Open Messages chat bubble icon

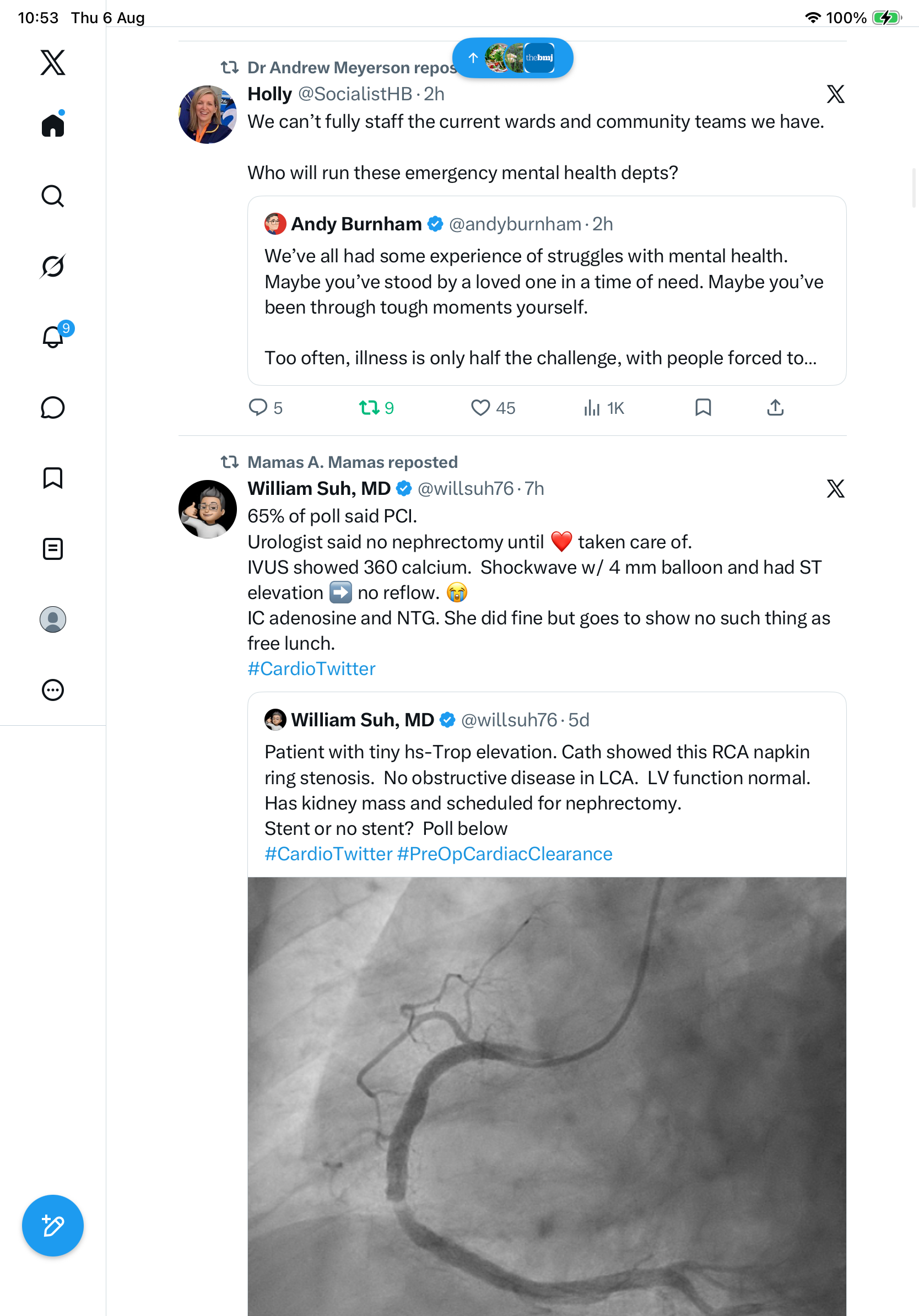(x=53, y=407)
